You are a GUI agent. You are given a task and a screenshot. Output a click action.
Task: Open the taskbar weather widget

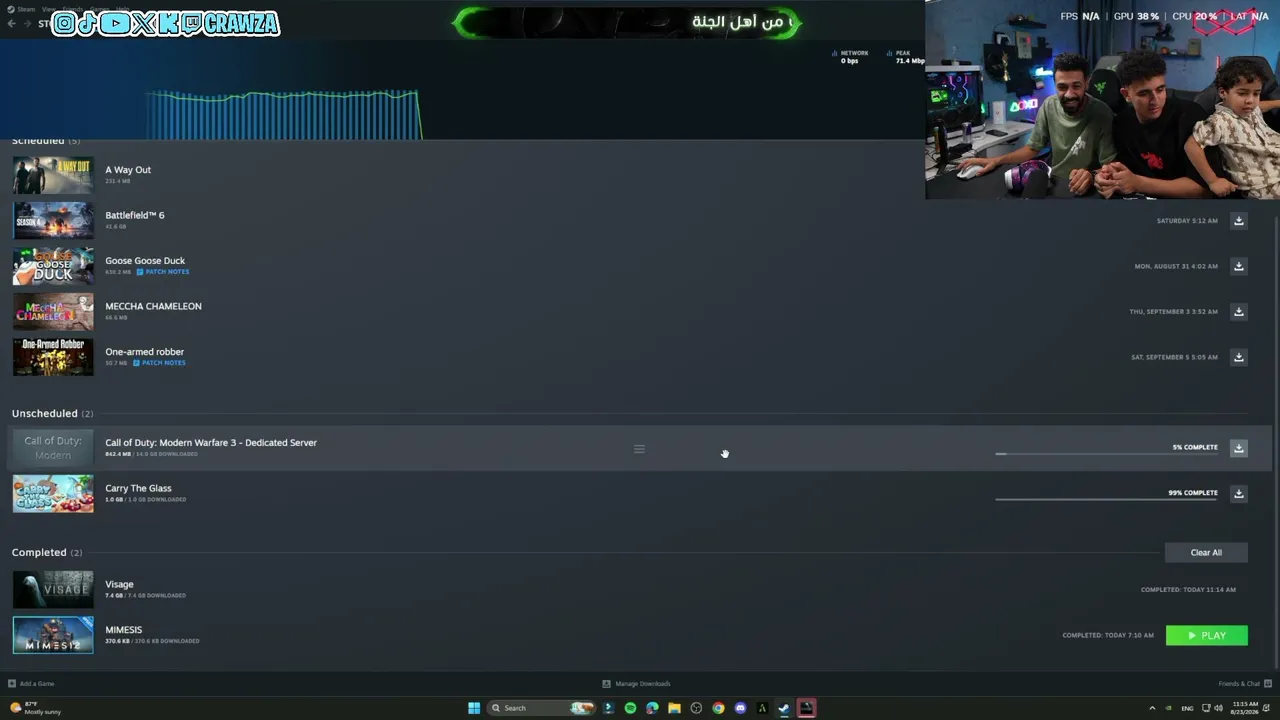pyautogui.click(x=35, y=708)
